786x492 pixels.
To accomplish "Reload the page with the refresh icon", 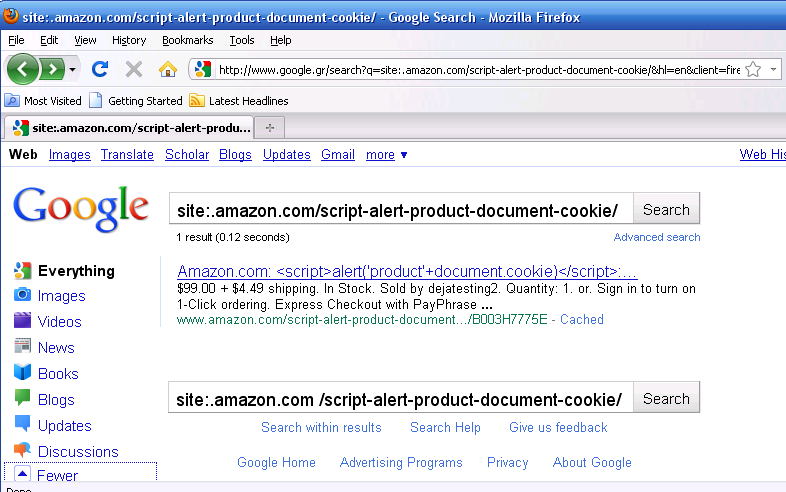I will click(x=100, y=69).
